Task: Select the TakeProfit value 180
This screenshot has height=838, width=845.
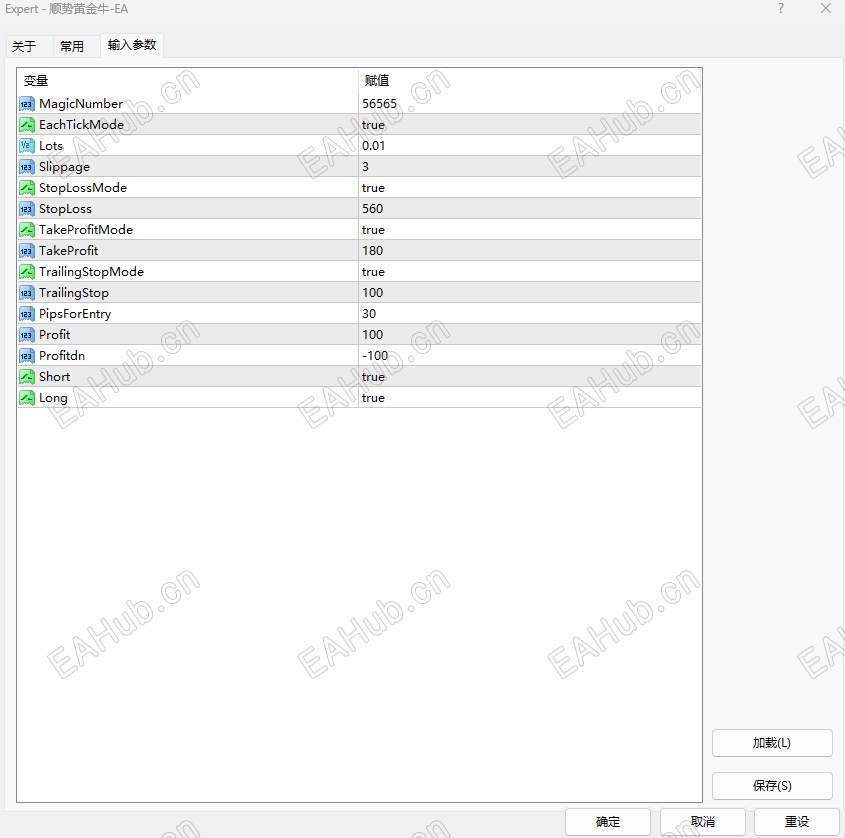Action: (372, 251)
